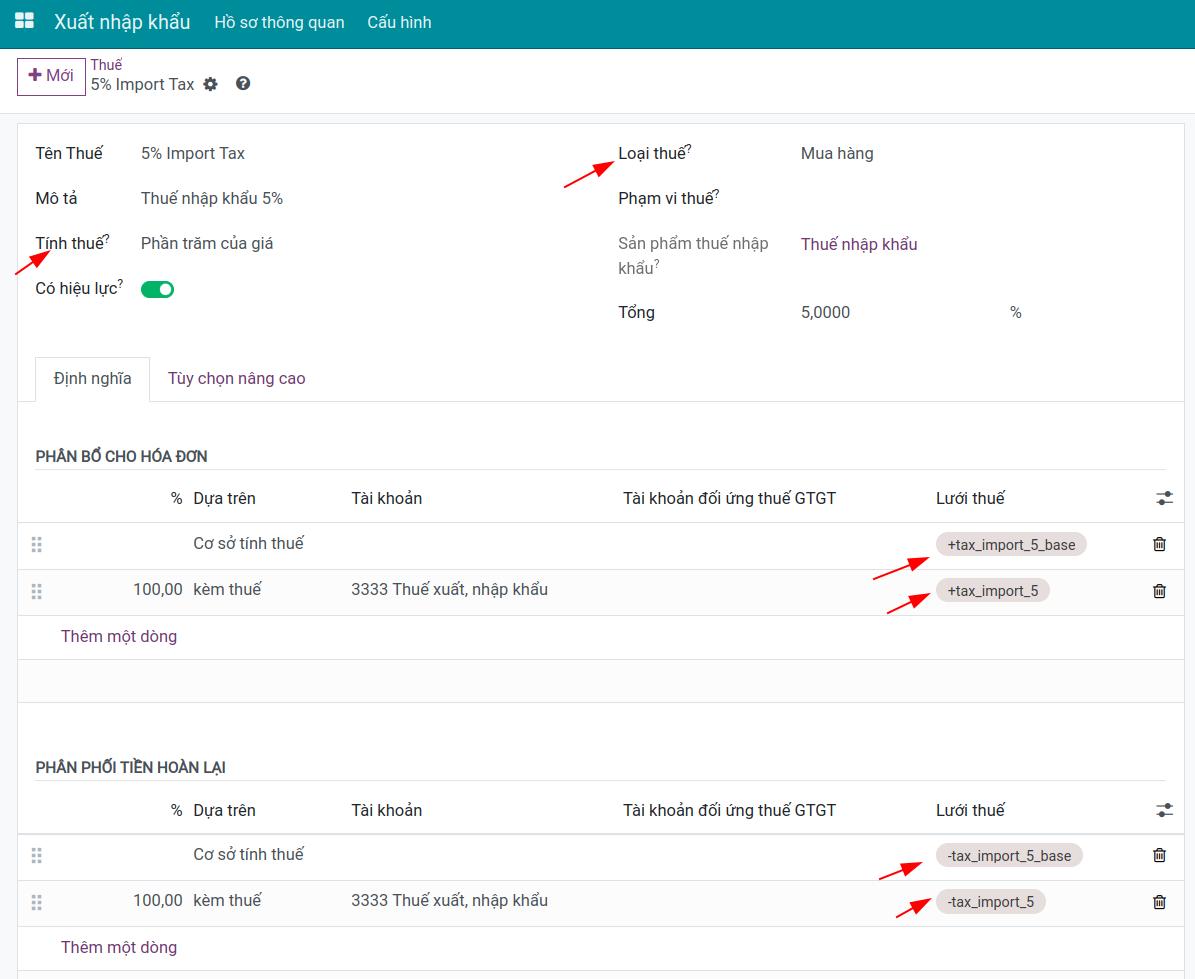Delete the -tax_import_5_base refund line
Image resolution: width=1195 pixels, height=979 pixels.
point(1159,856)
